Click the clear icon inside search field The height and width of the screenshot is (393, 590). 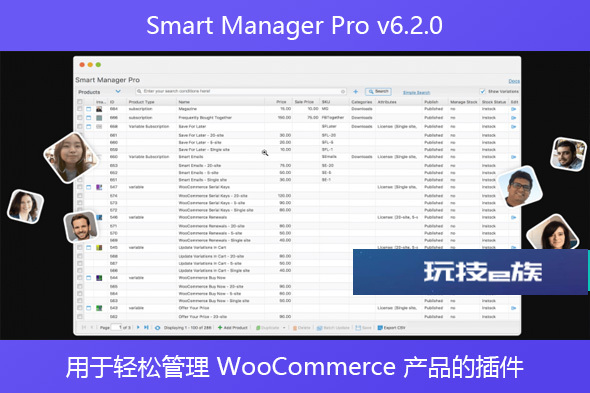[343, 91]
